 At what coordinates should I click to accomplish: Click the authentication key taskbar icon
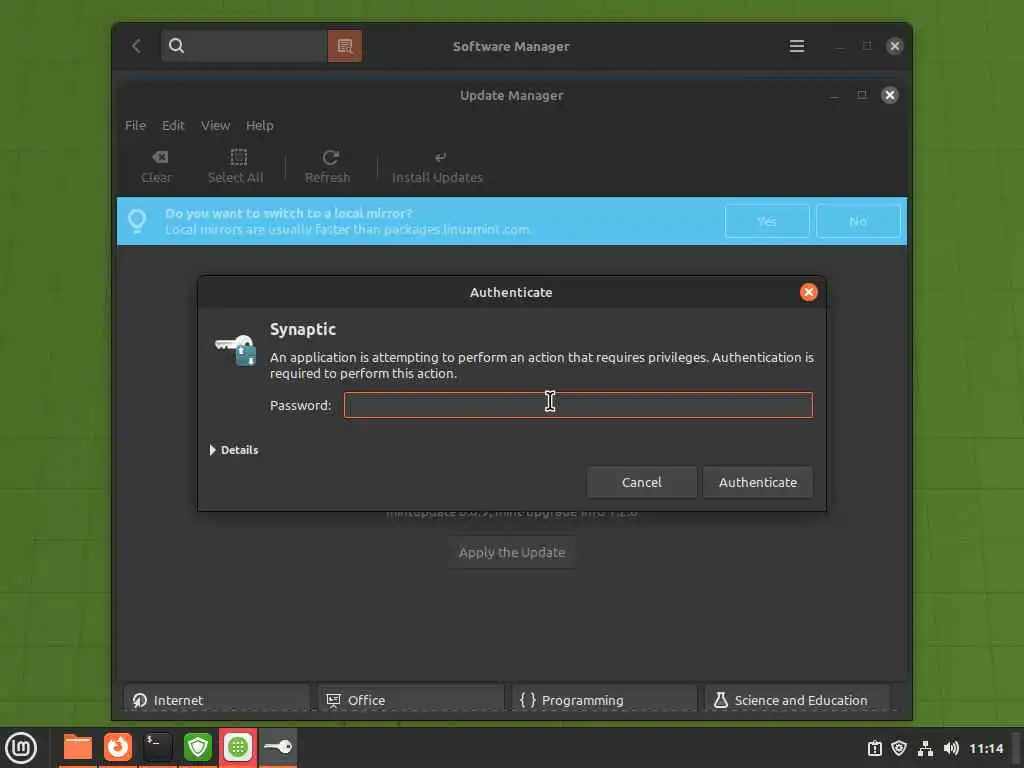tap(278, 748)
